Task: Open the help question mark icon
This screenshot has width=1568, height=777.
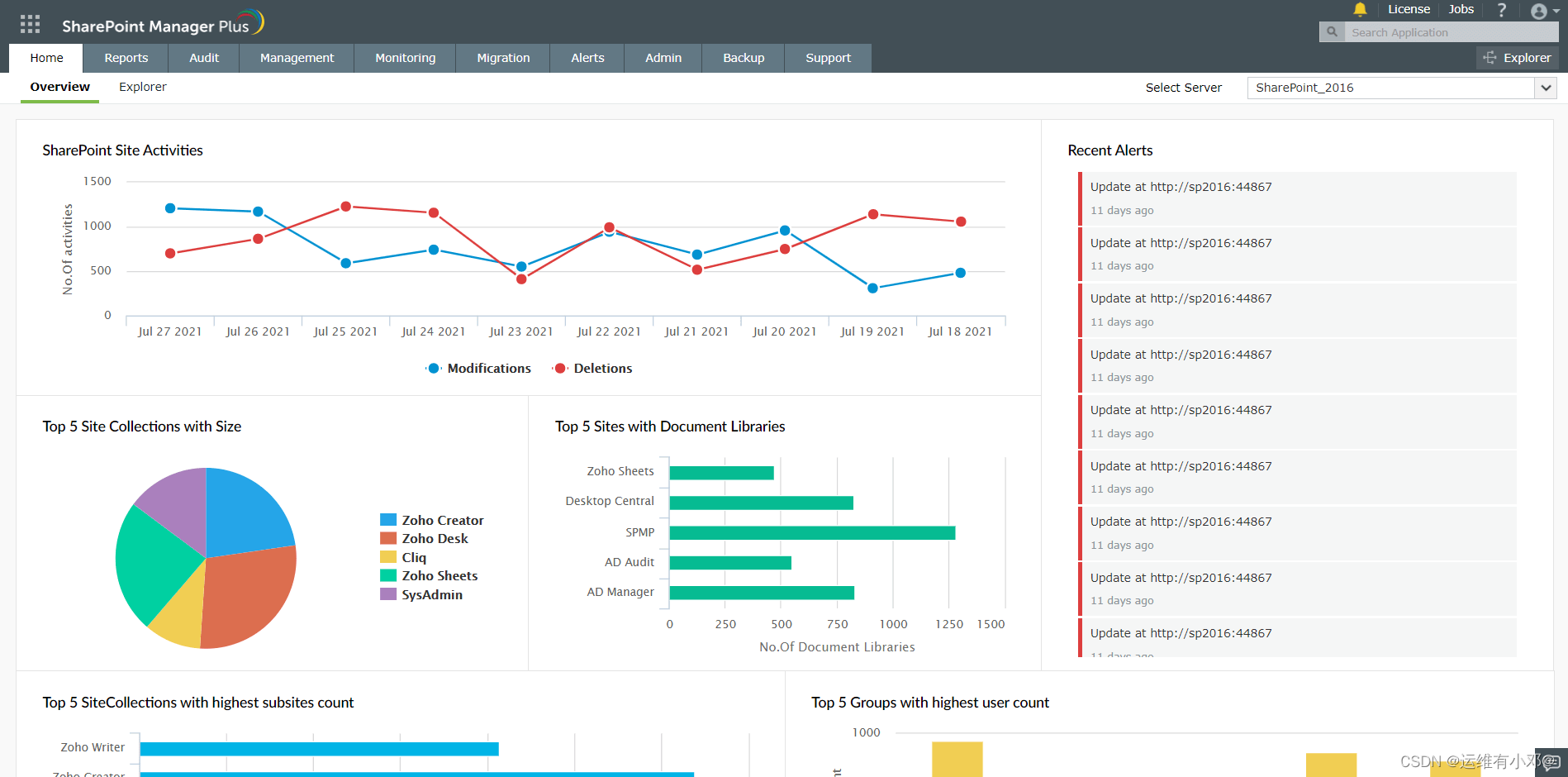Action: click(1502, 10)
